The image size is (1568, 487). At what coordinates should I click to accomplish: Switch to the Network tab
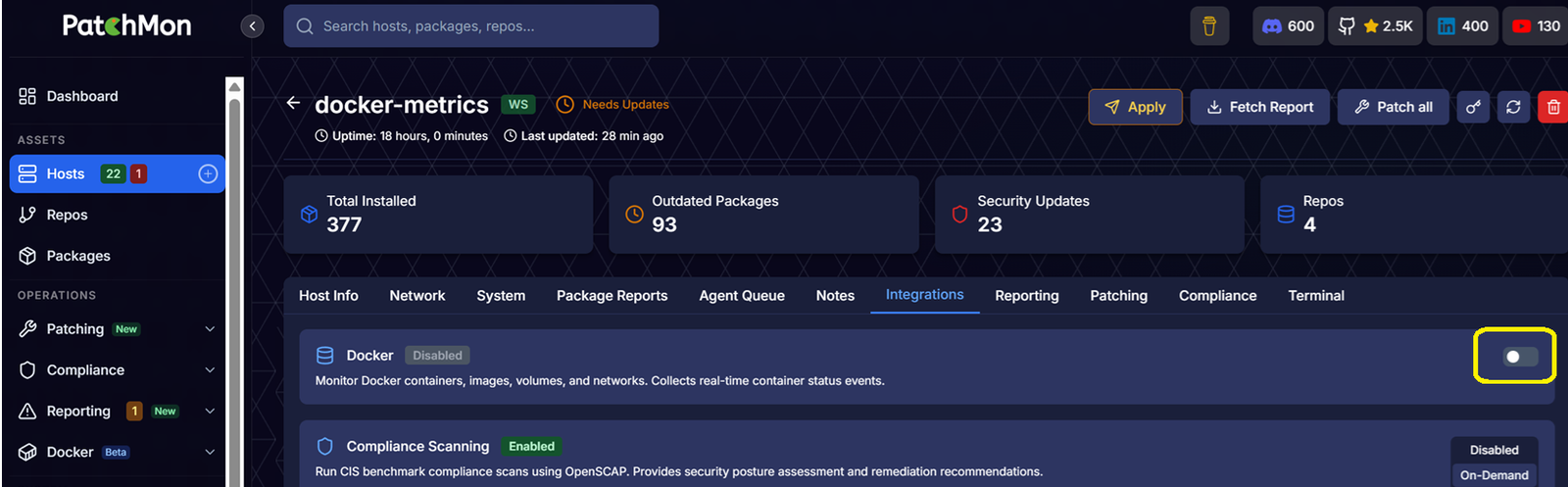417,296
